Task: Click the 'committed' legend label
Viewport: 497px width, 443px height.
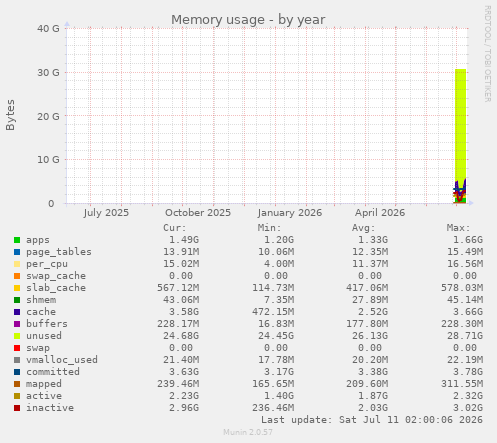Action: (53, 372)
